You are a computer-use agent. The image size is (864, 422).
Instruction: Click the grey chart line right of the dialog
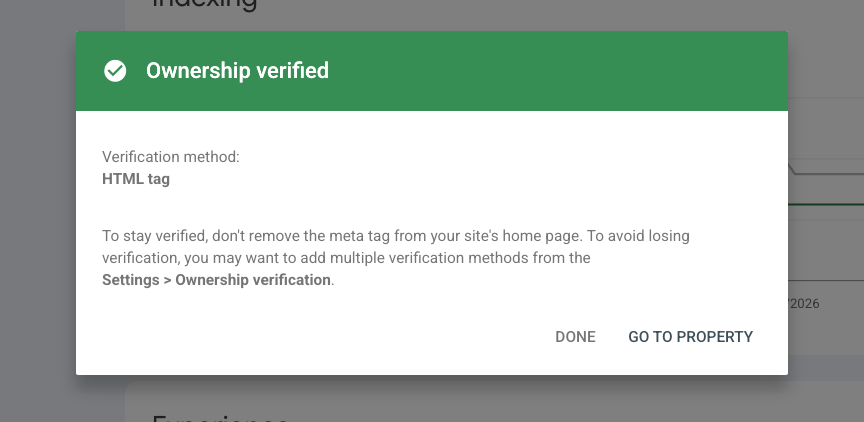pos(827,174)
